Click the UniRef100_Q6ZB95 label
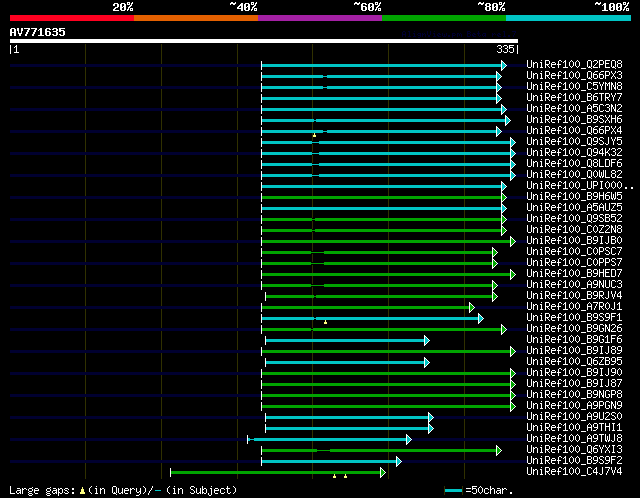This screenshot has width=640, height=498. (x=574, y=362)
